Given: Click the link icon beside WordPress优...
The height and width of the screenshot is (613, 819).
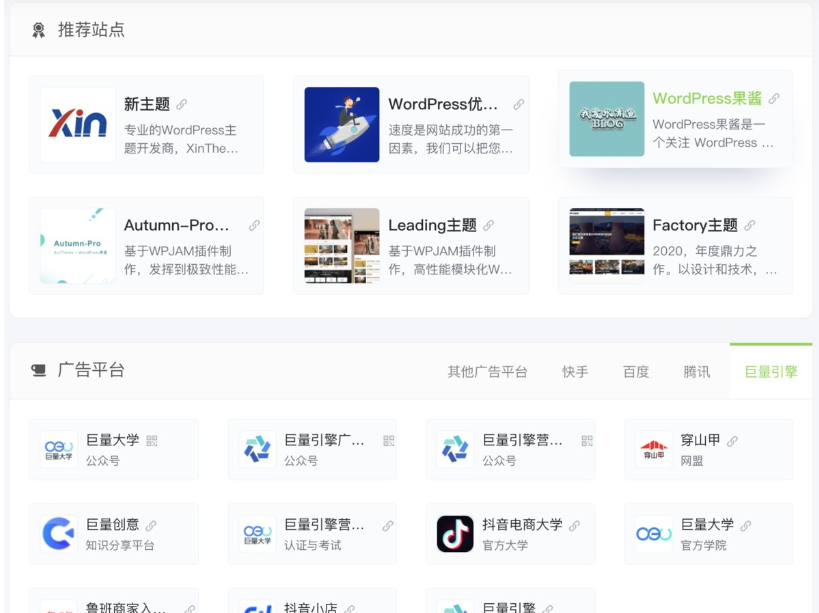Looking at the screenshot, I should click(518, 104).
